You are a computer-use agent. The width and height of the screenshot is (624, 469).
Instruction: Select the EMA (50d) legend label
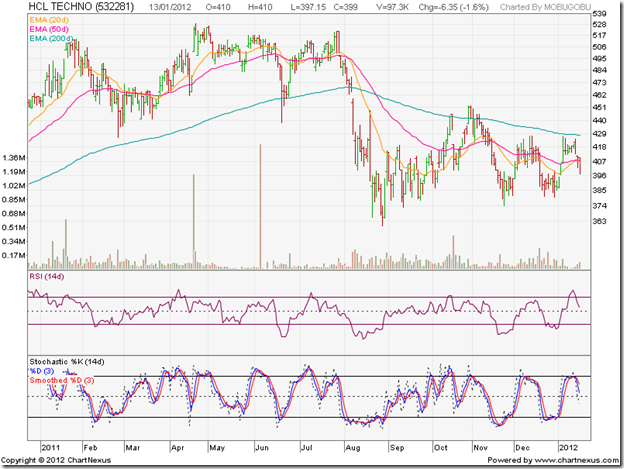49,29
